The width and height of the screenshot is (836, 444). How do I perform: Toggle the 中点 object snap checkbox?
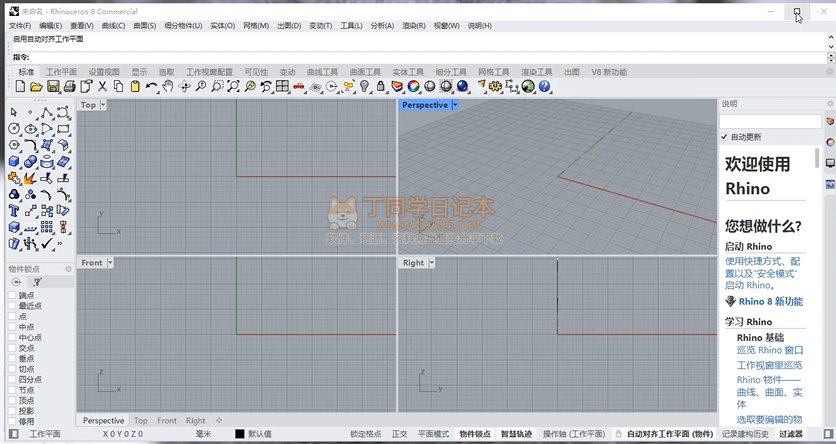pos(12,327)
